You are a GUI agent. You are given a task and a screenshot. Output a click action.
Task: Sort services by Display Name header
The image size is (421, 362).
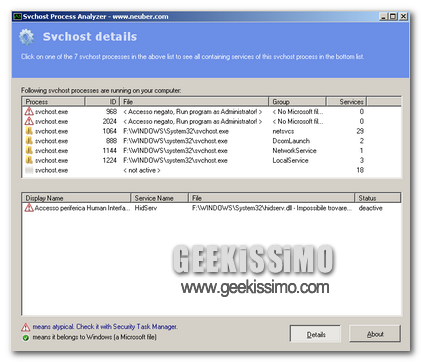76,198
